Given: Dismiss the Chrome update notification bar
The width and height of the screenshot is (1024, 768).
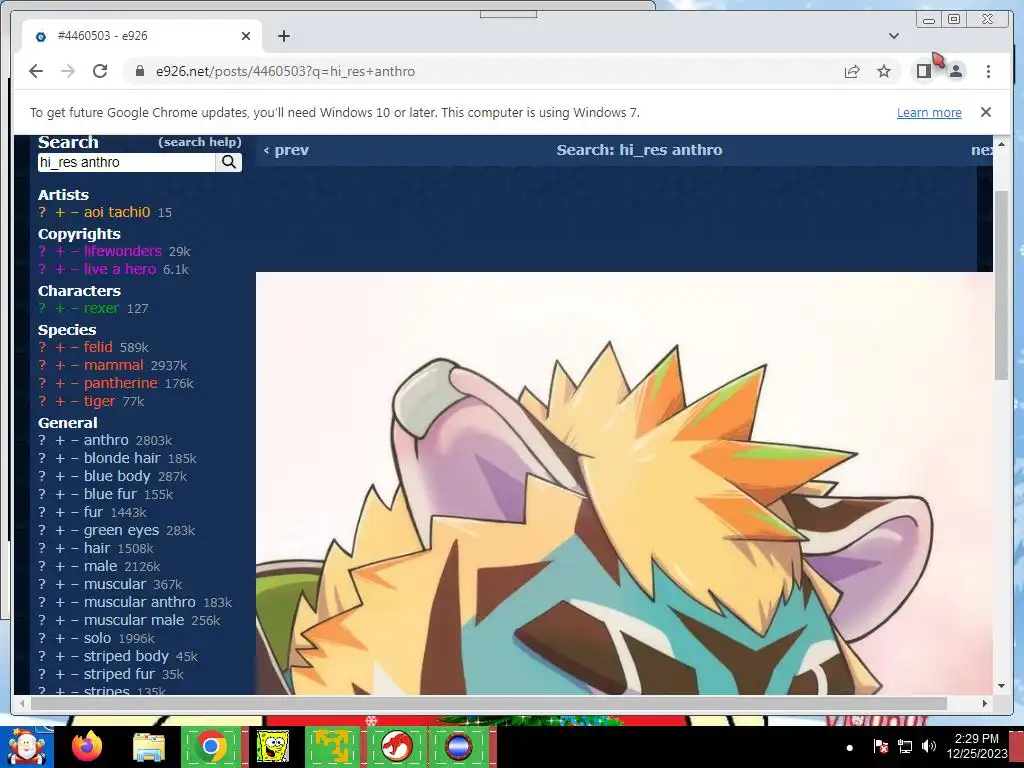Looking at the screenshot, I should tap(985, 112).
